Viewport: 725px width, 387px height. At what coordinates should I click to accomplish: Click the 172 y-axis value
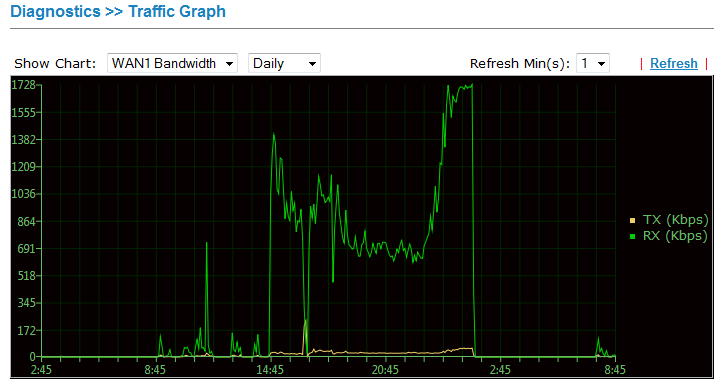pyautogui.click(x=26, y=331)
